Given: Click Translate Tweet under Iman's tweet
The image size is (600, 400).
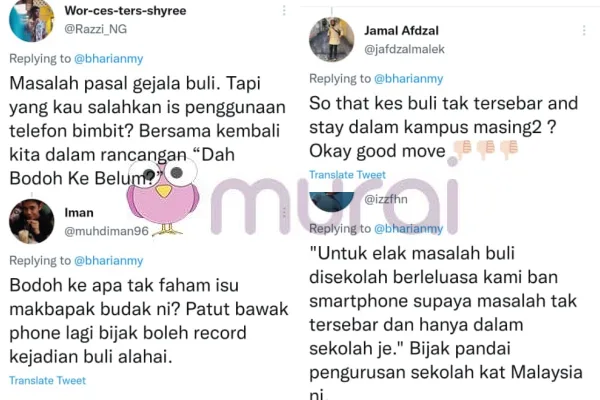Looking at the screenshot, I should pos(47,380).
